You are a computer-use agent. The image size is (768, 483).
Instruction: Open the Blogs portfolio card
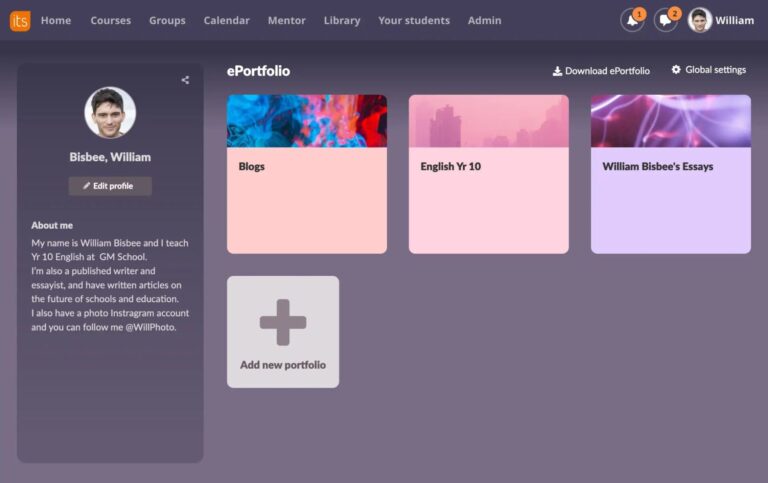coord(307,174)
